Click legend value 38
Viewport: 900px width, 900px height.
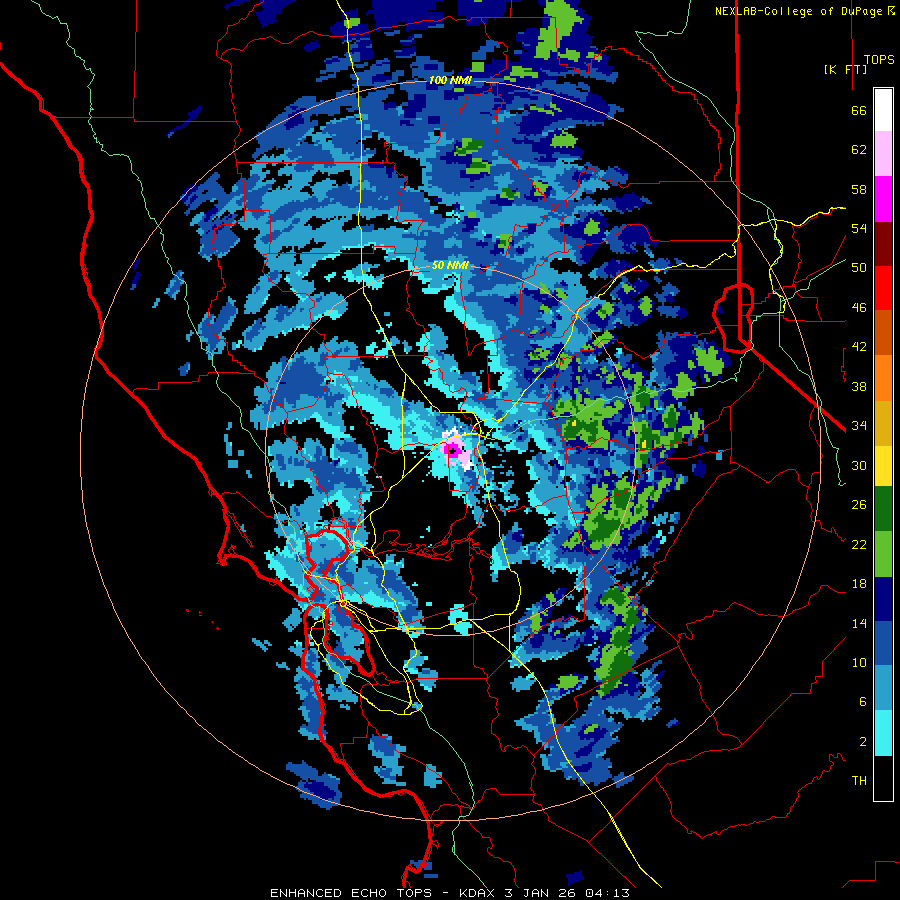pos(859,386)
